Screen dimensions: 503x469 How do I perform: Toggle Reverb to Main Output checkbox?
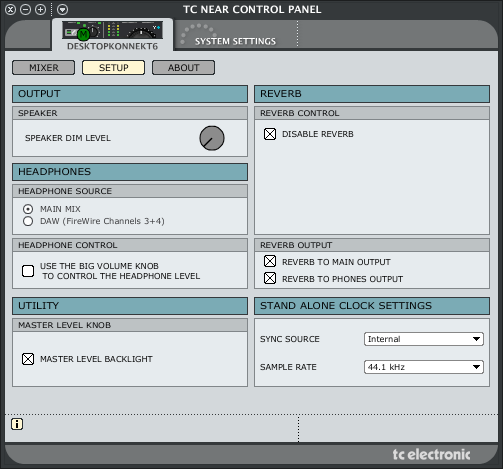[x=270, y=261]
